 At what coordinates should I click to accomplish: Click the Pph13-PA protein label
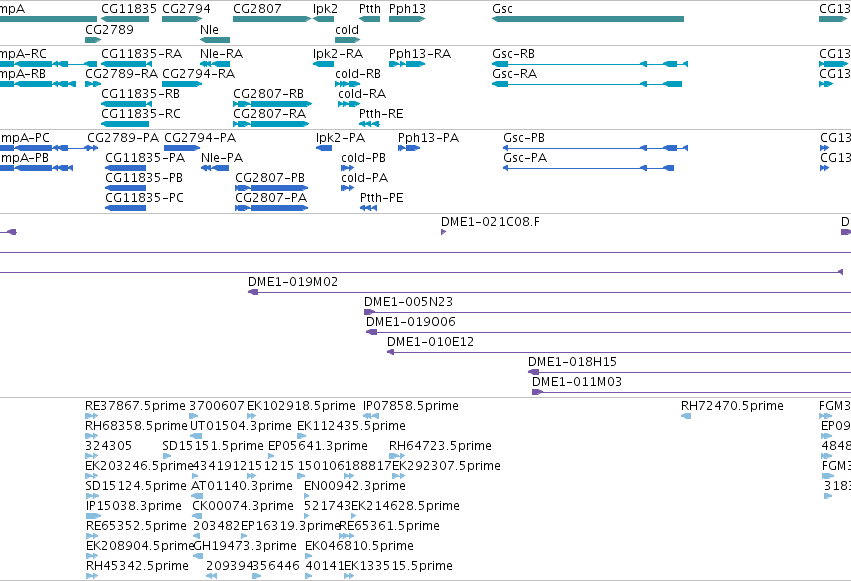pos(428,138)
